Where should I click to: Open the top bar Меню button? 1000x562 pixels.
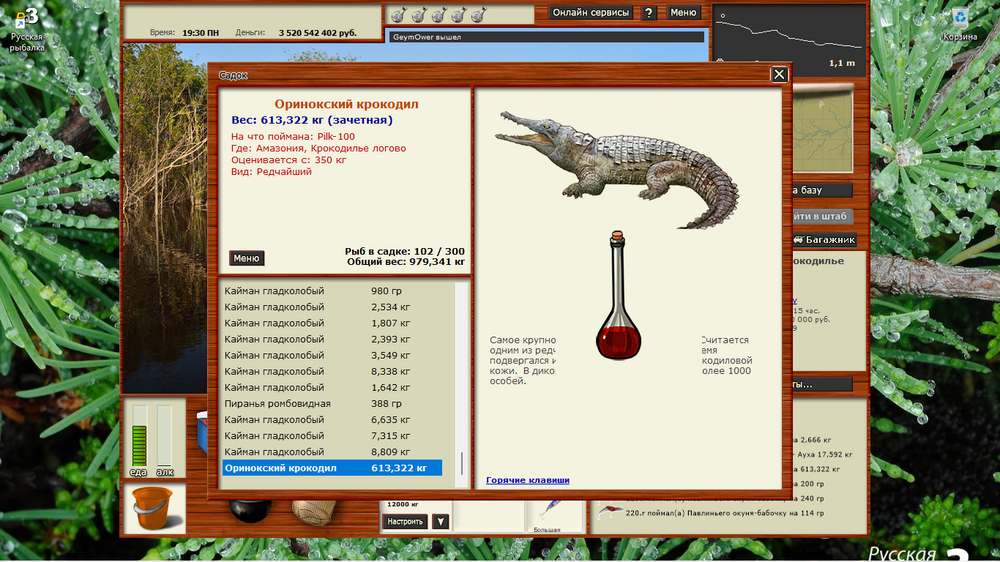tap(683, 12)
